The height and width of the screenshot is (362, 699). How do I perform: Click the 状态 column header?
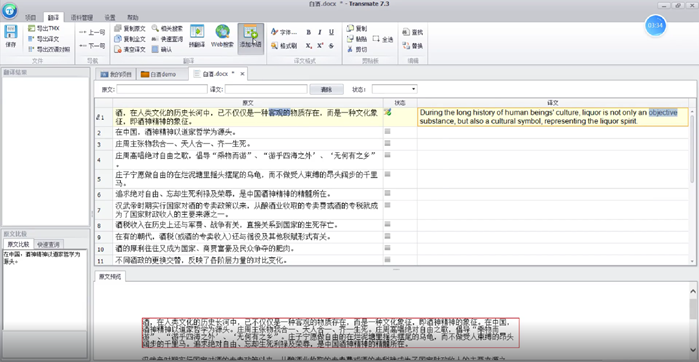400,103
